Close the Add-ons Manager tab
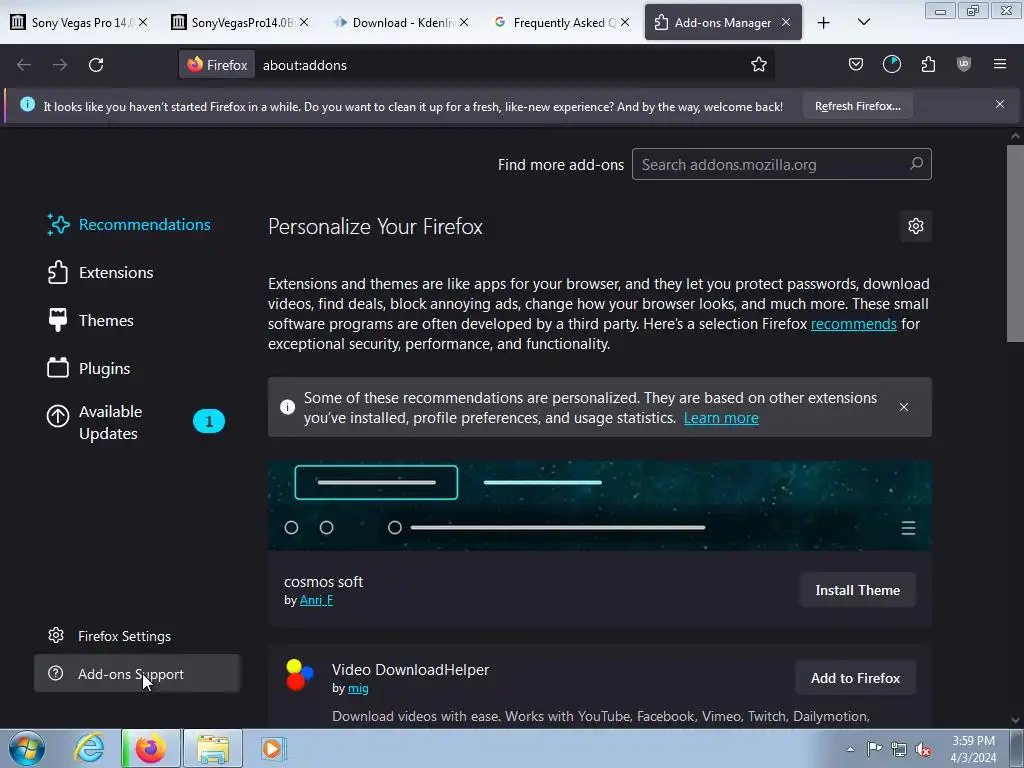This screenshot has width=1024, height=768. 786,22
